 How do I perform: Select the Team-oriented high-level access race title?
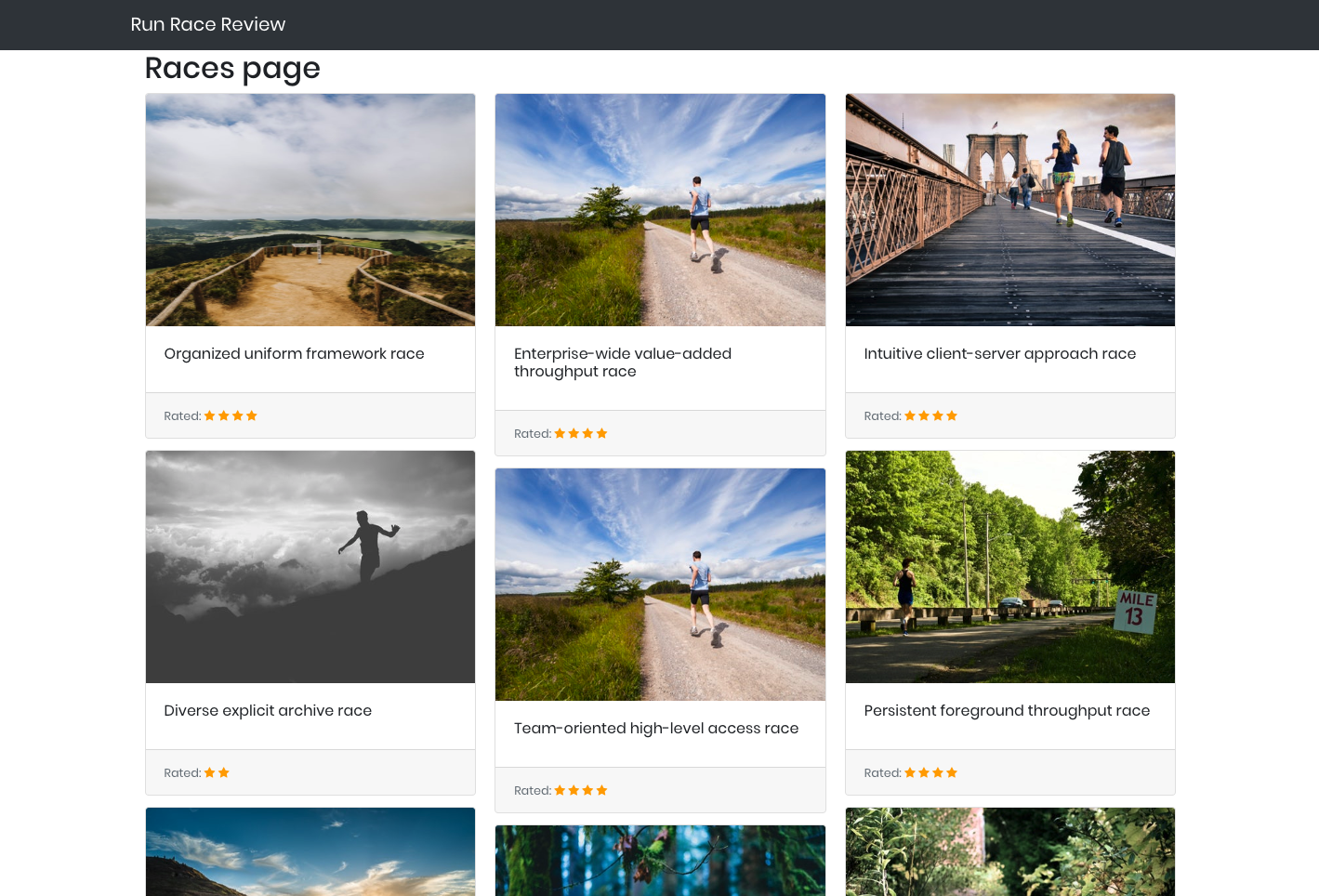[x=656, y=729]
